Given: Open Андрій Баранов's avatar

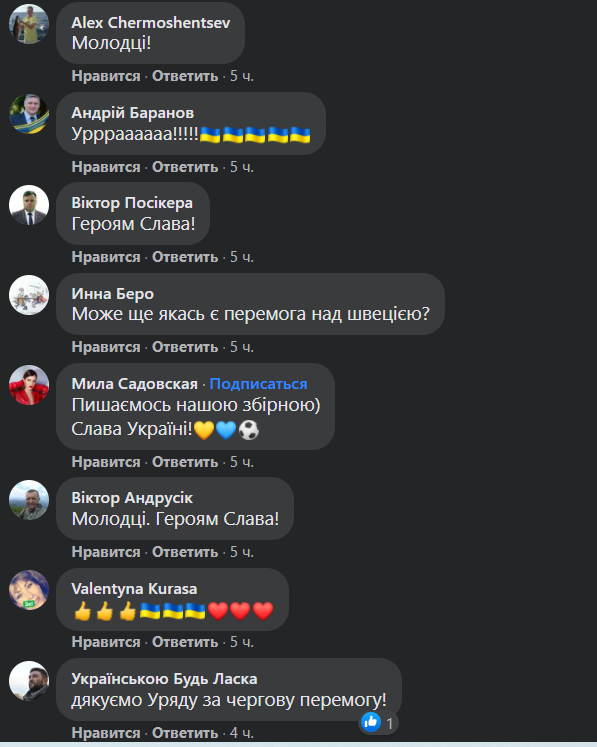Looking at the screenshot, I should pyautogui.click(x=29, y=114).
